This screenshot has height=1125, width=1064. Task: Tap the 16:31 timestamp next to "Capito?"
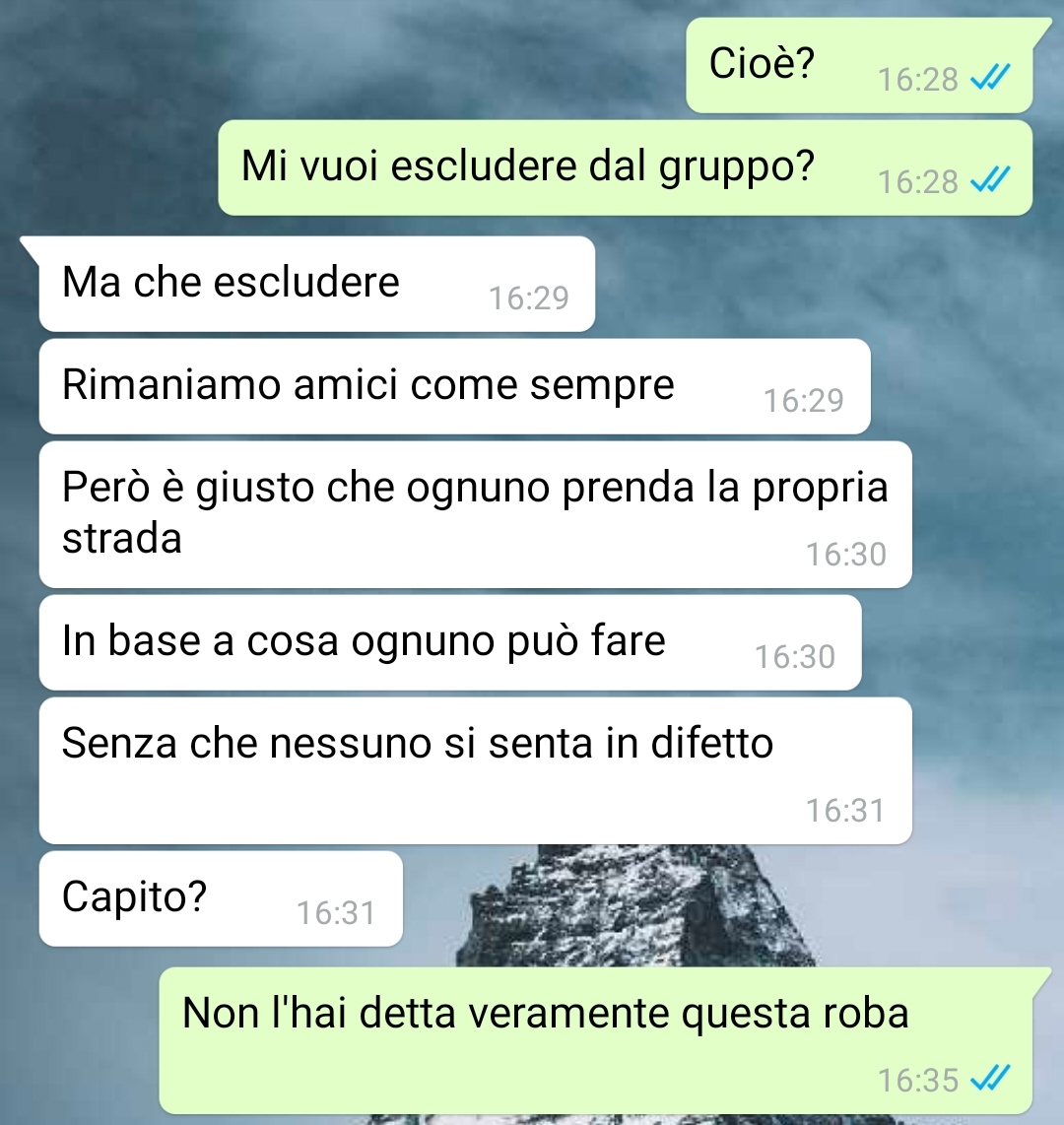[337, 912]
